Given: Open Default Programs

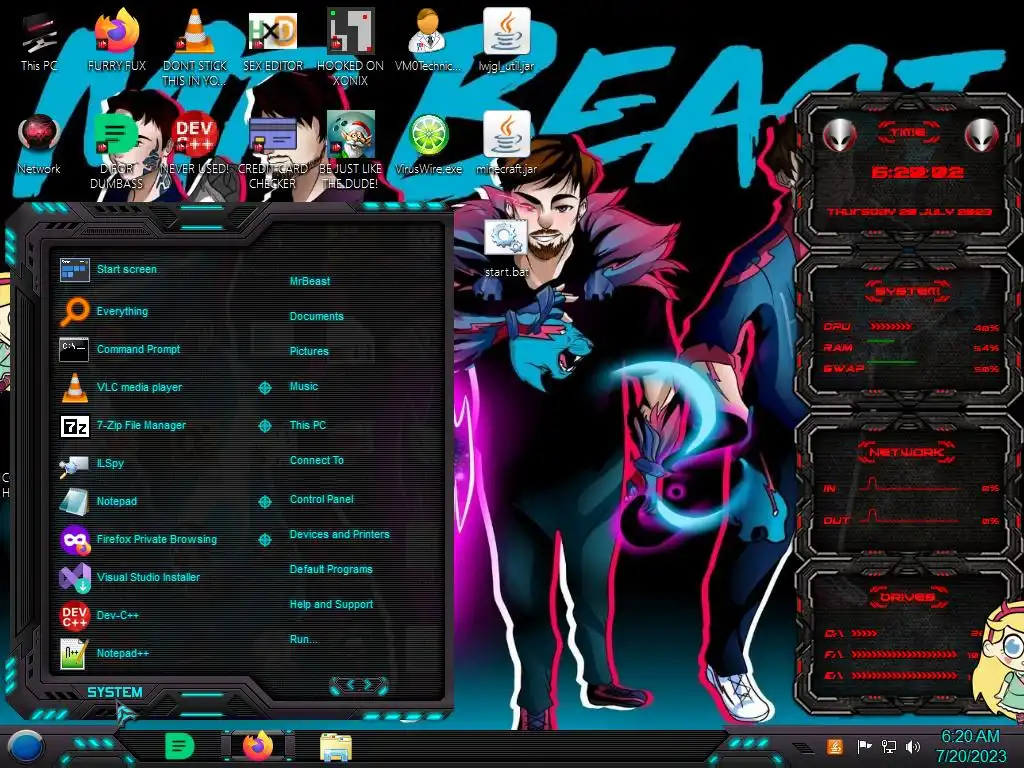Looking at the screenshot, I should (x=330, y=569).
